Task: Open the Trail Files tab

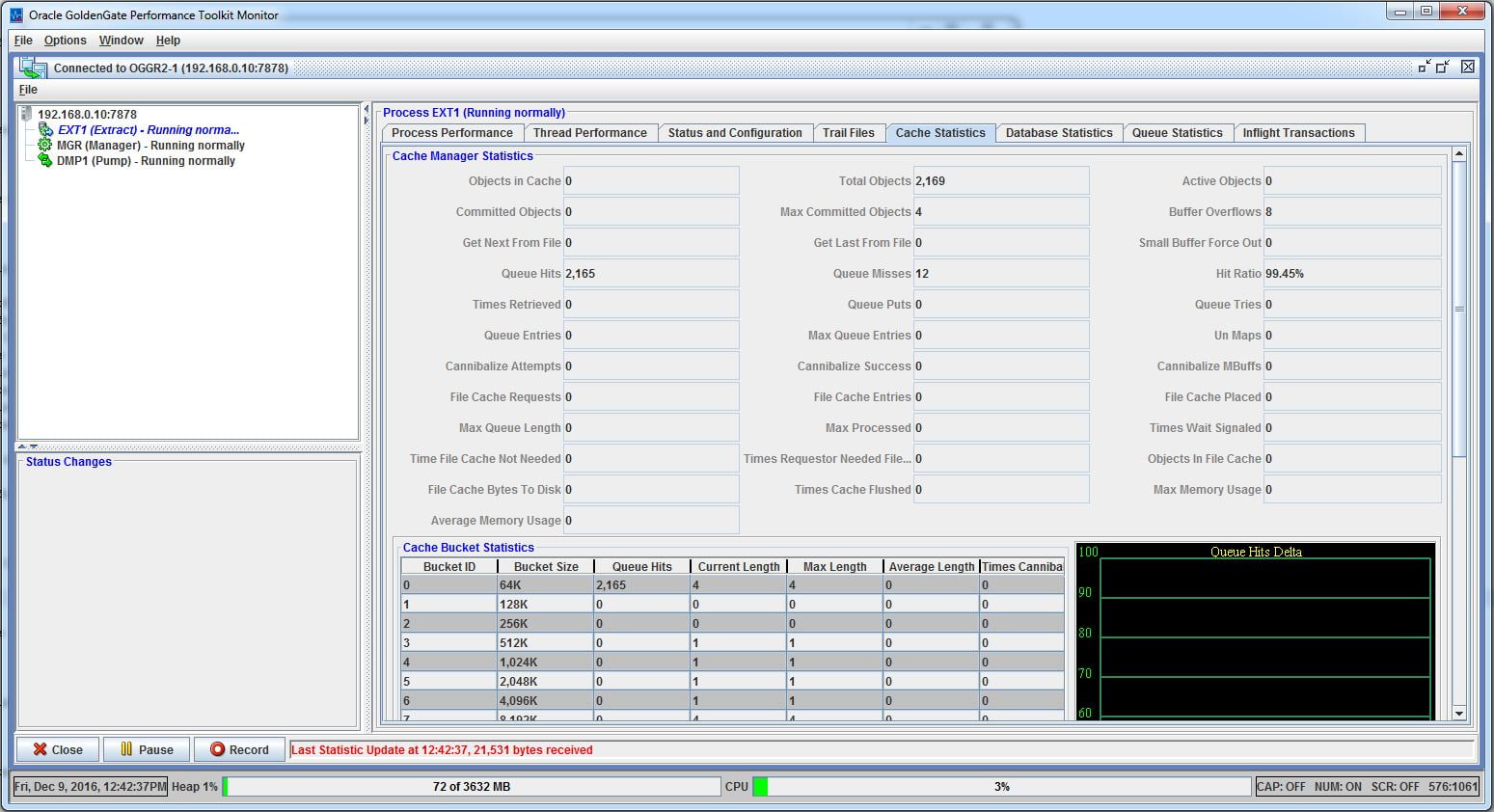Action: 849,133
